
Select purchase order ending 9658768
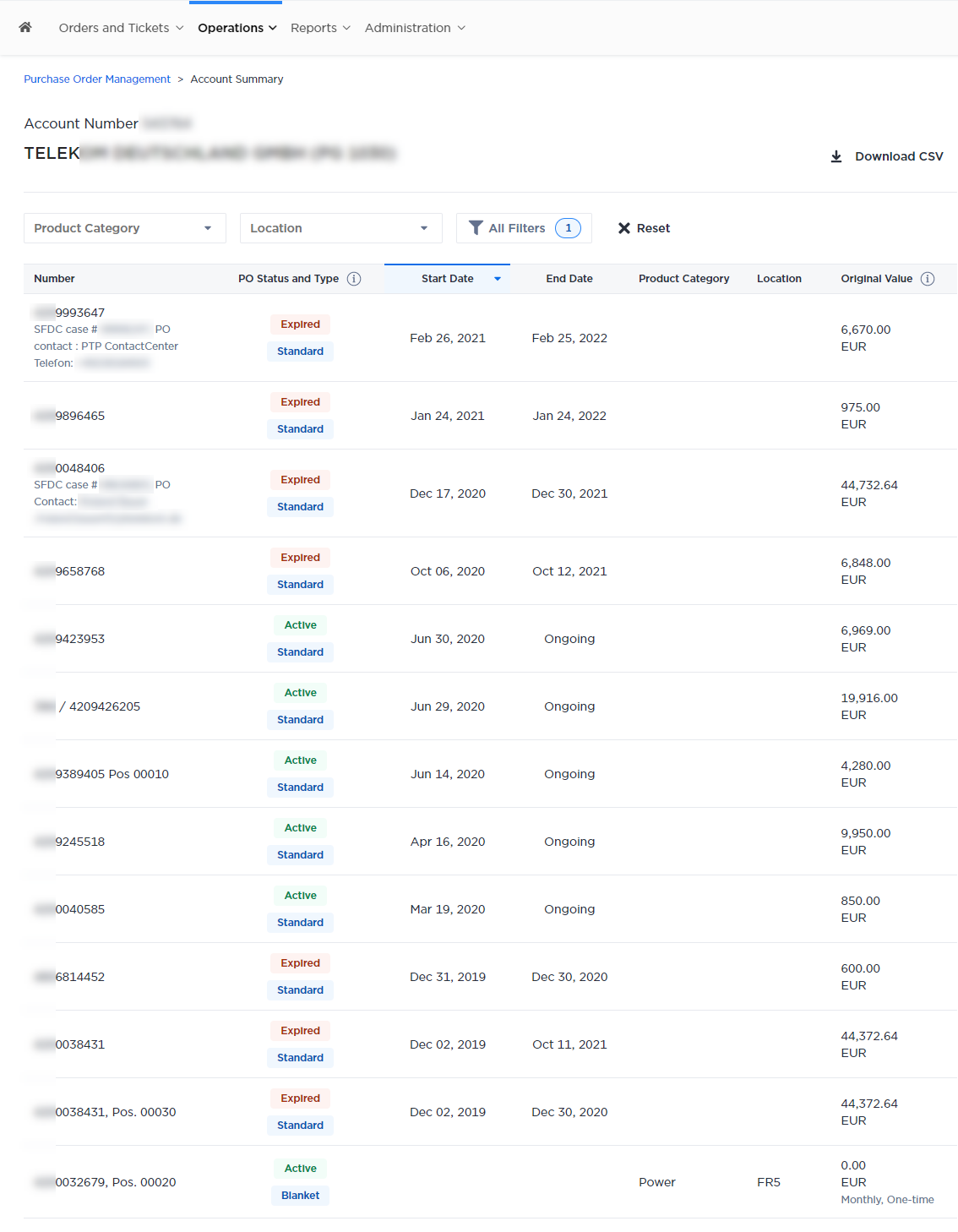click(x=69, y=571)
